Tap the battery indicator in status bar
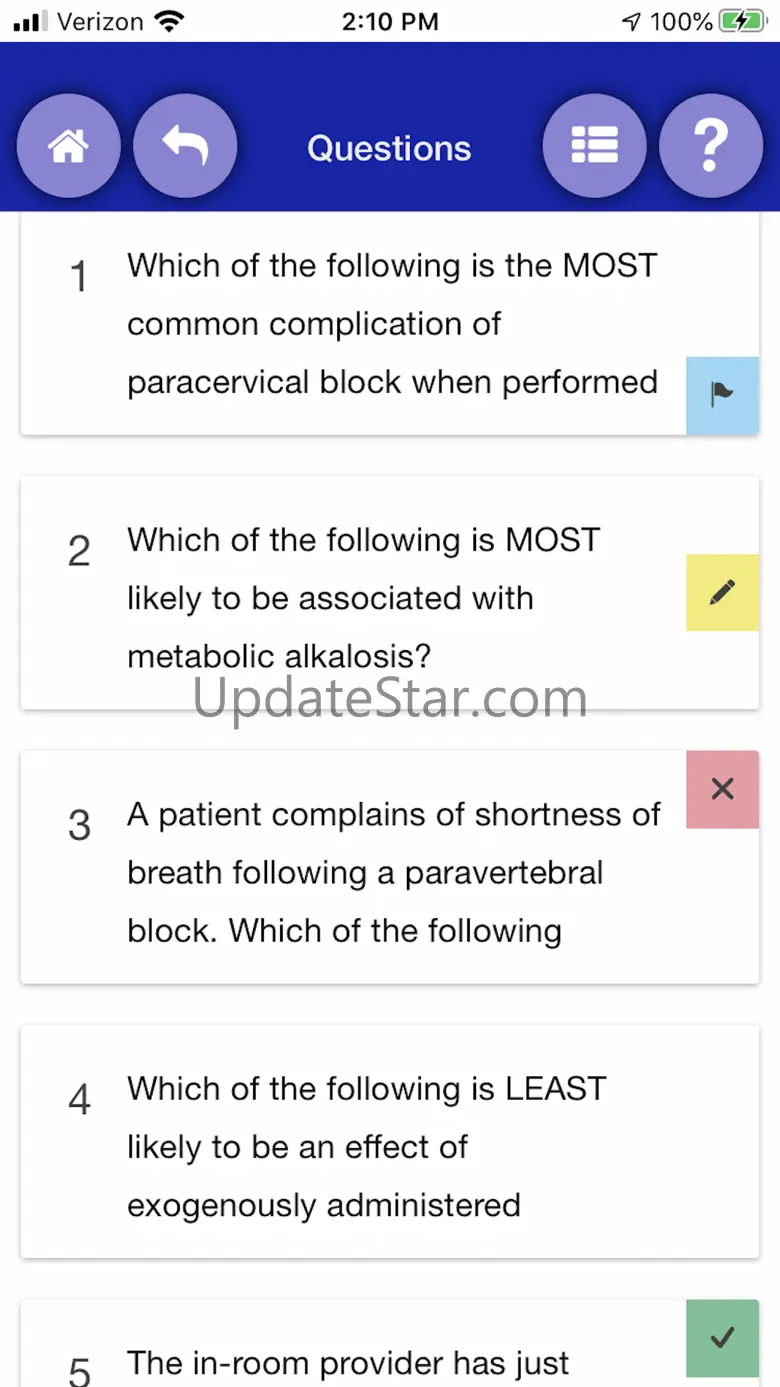This screenshot has height=1387, width=780. click(742, 21)
